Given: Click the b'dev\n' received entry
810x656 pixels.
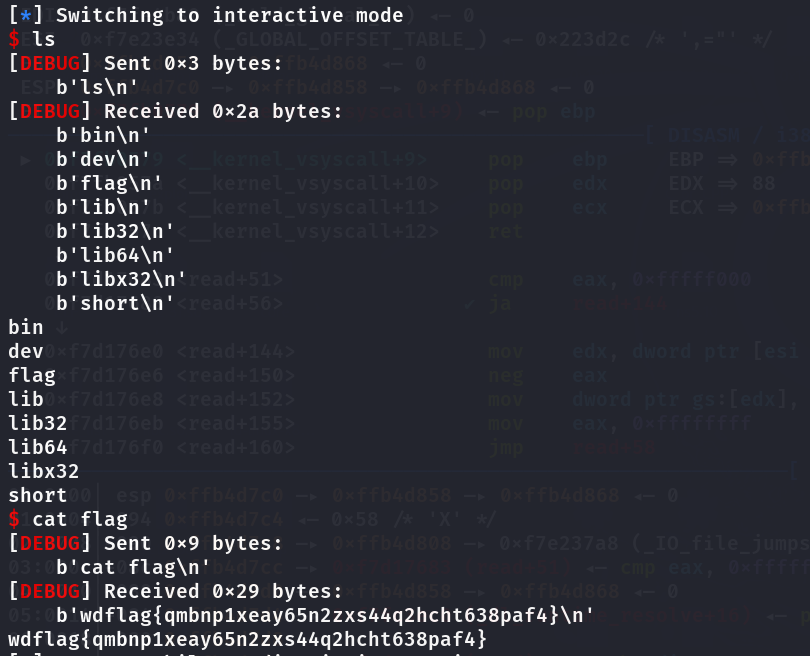Looking at the screenshot, I should tap(103, 159).
